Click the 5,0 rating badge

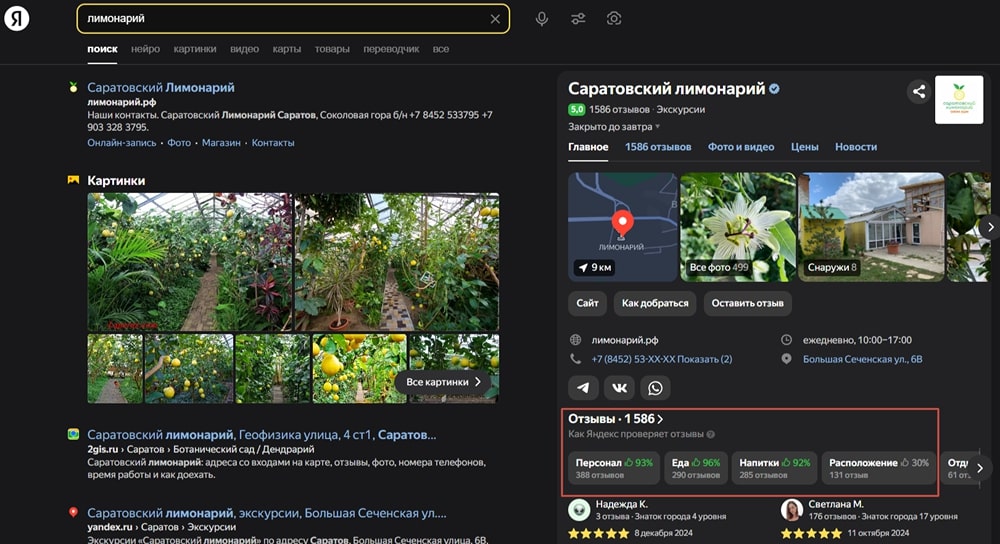(x=577, y=110)
